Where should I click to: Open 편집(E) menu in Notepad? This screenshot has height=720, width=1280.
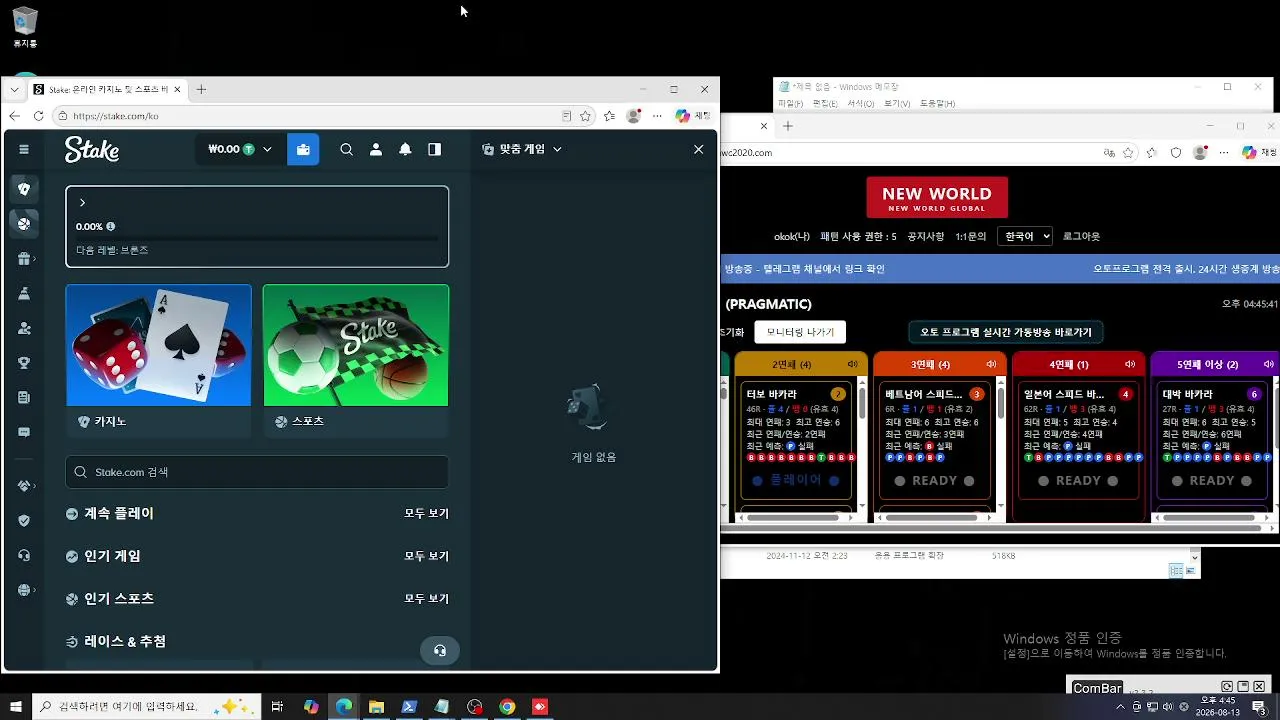[825, 103]
